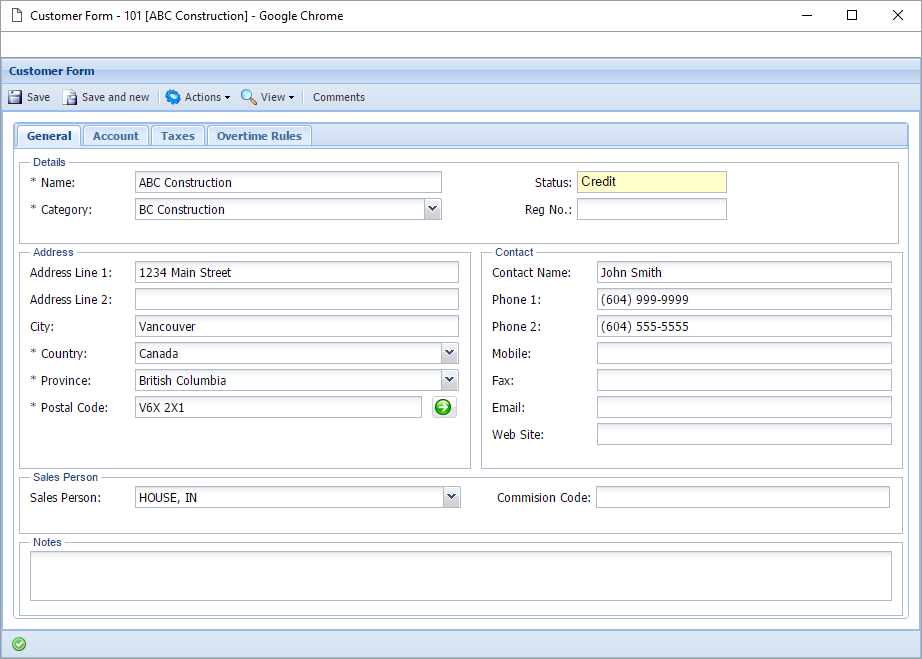Expand the Country dropdown
922x659 pixels.
[x=450, y=353]
